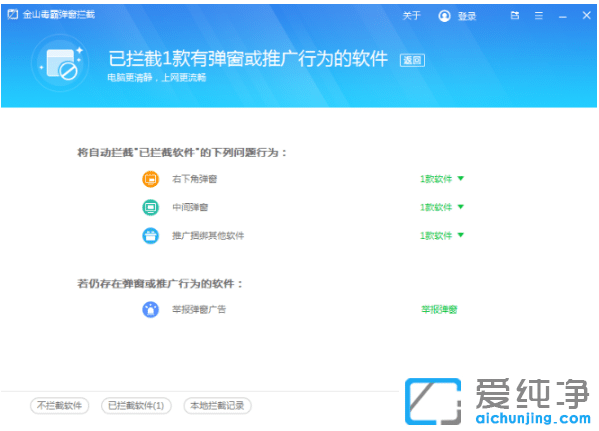Viewport: 599px width, 431px height.
Task: Open the hamburger main menu icon
Action: coord(539,16)
